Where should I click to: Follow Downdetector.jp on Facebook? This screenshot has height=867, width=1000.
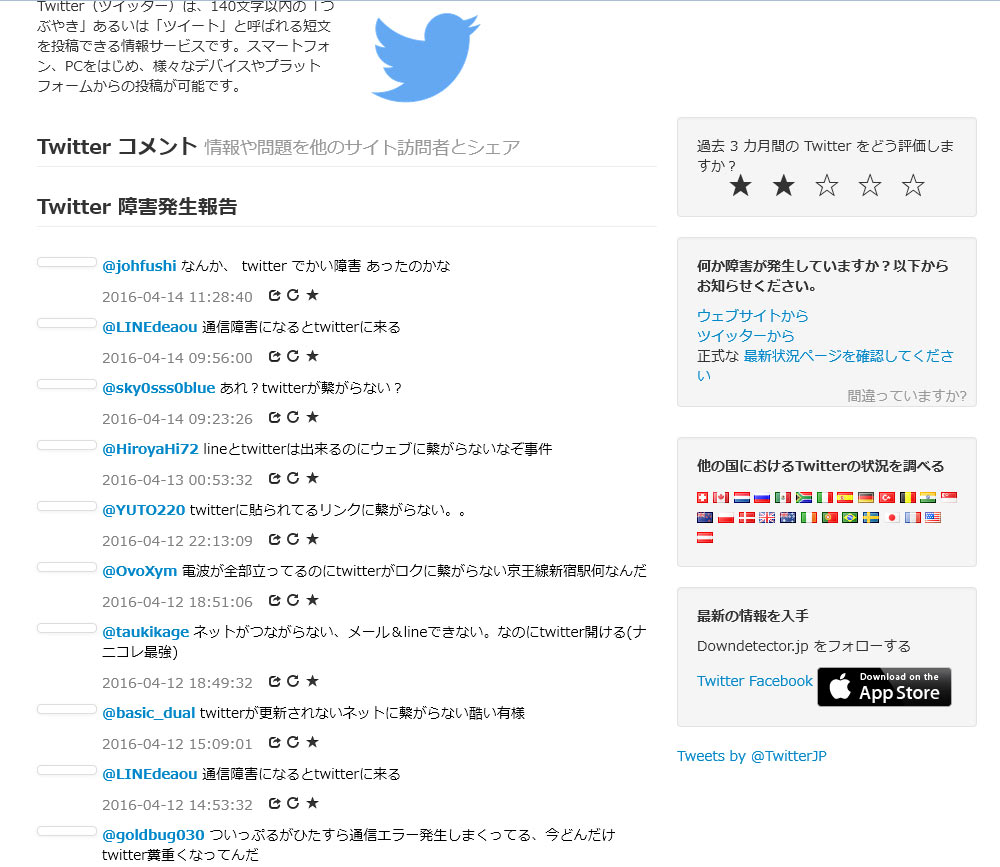pyautogui.click(x=781, y=681)
